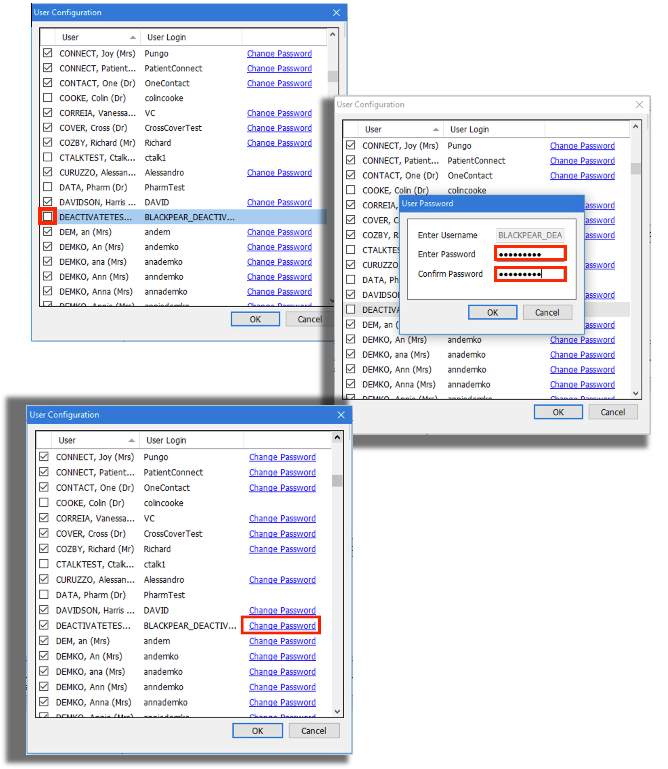Click Change Password for Pungo in top-left window
The width and height of the screenshot is (668, 769).
pyautogui.click(x=280, y=53)
